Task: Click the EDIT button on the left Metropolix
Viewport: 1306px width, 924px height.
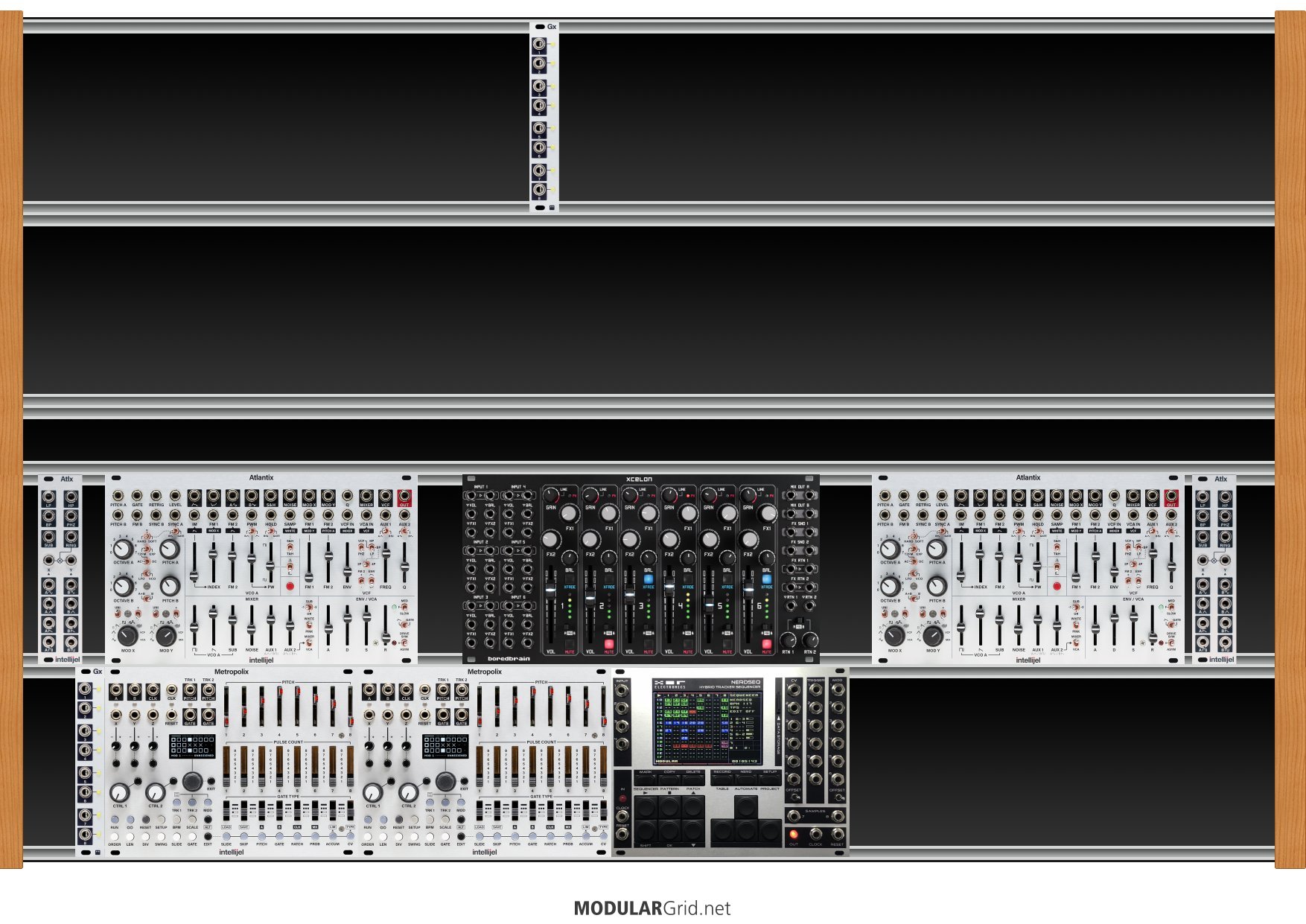Action: [x=208, y=837]
